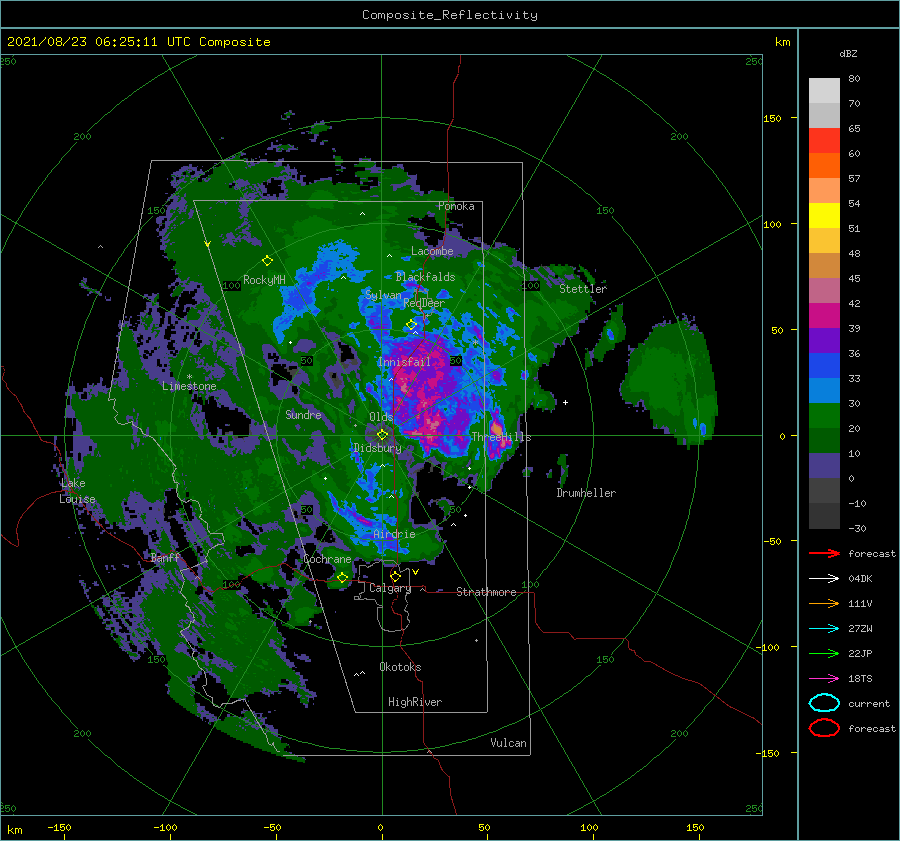
Task: Pick the bright yellow 51–54 dBZ swatch
Action: coord(824,216)
